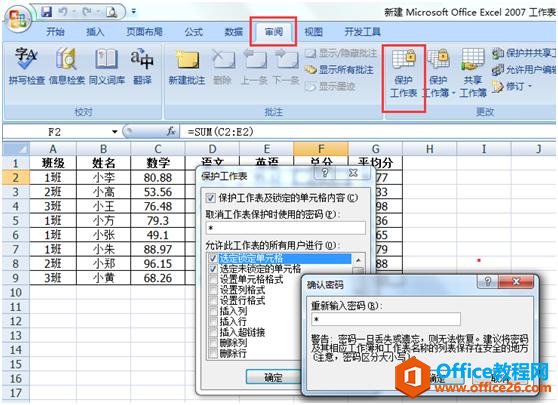558x405 pixels.
Task: Select the 审阅 review tab
Action: point(273,32)
